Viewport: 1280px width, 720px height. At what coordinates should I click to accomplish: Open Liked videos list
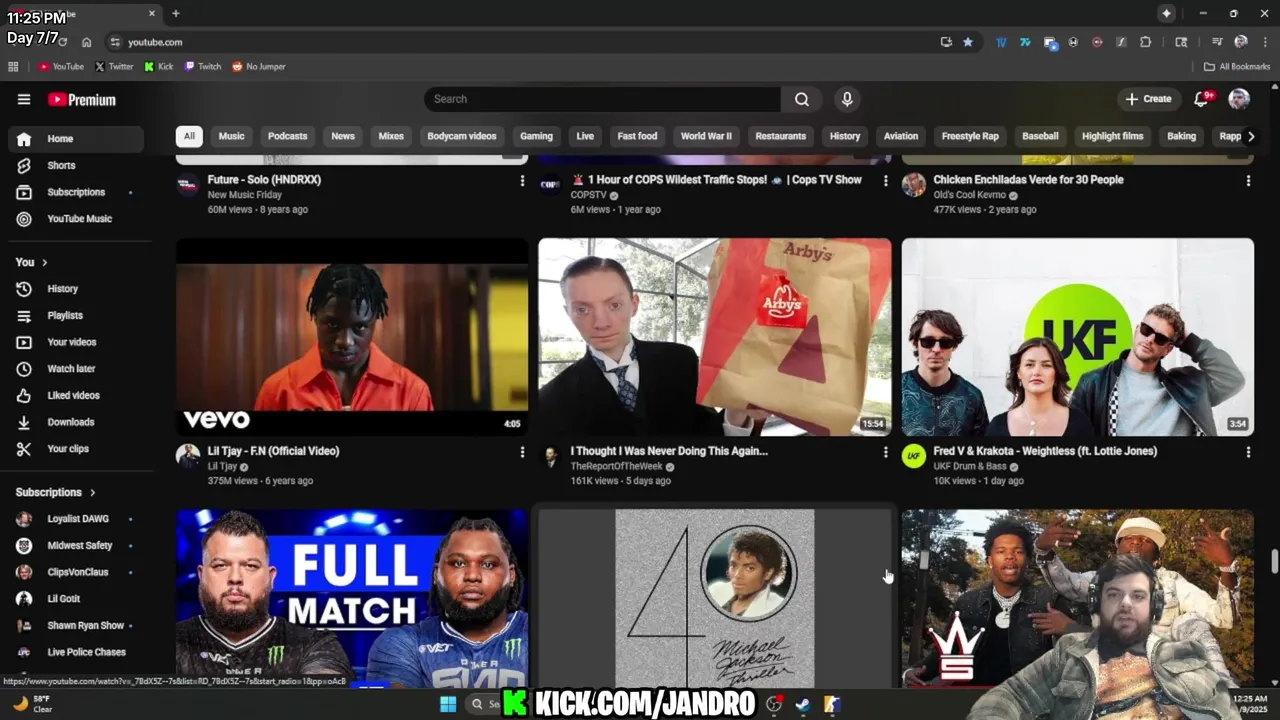coord(75,395)
